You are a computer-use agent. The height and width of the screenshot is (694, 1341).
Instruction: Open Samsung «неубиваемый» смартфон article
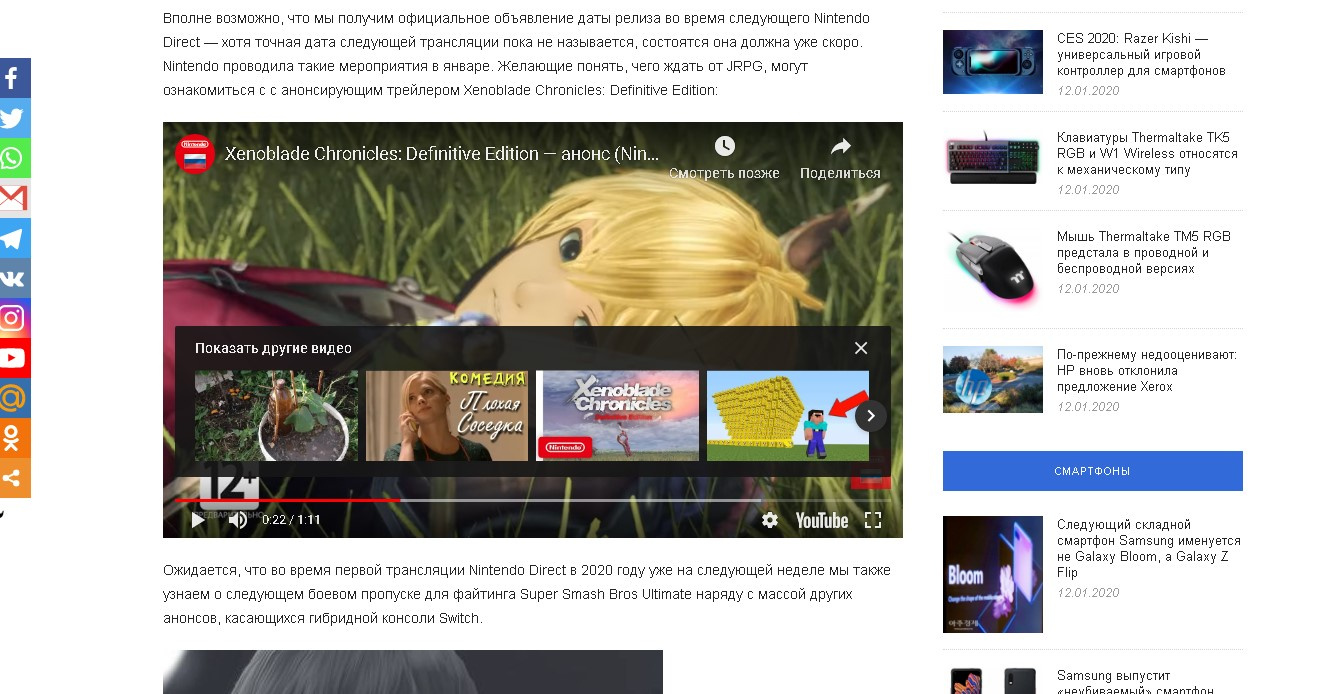(x=1135, y=682)
